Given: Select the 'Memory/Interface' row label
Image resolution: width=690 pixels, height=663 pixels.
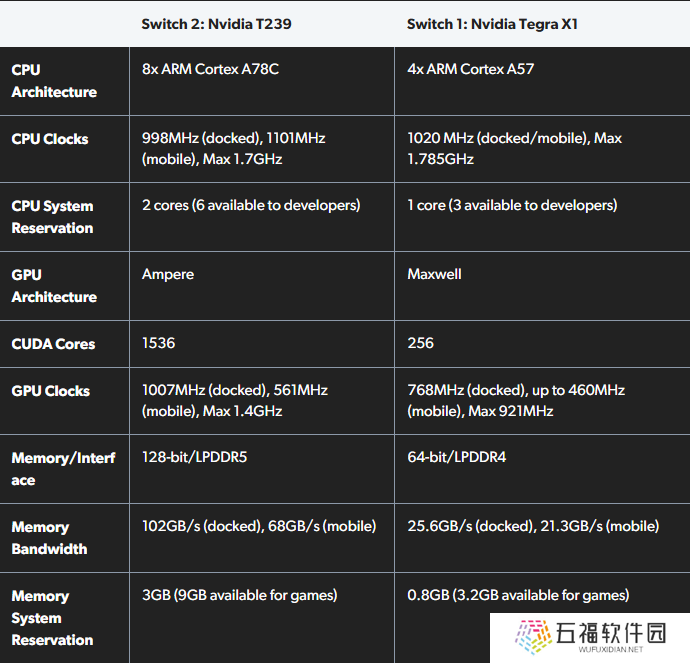Looking at the screenshot, I should pyautogui.click(x=63, y=469).
